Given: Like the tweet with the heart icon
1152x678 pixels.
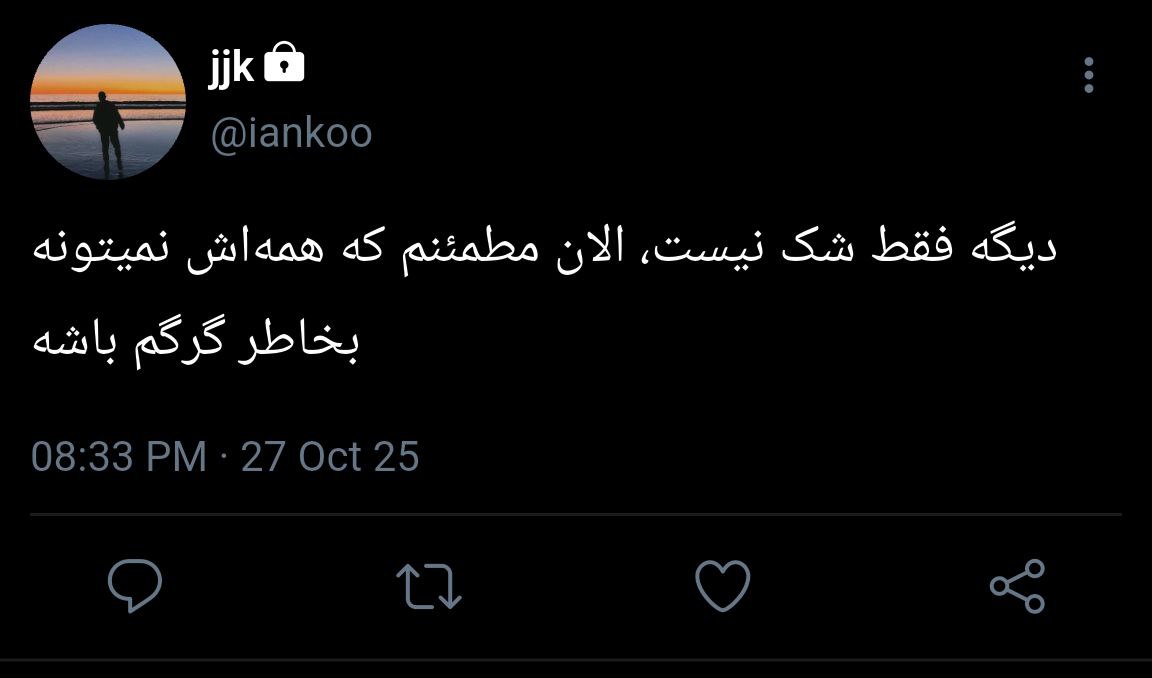Looking at the screenshot, I should coord(723,585).
